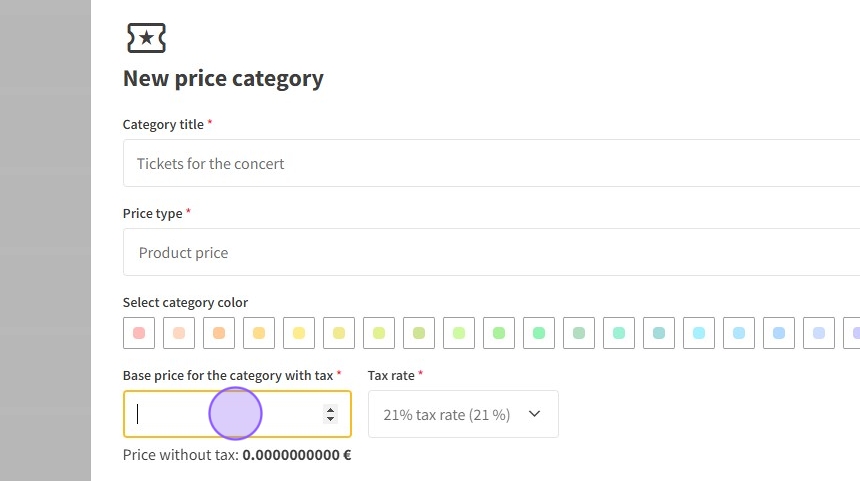Focus the Category title text field
Image resolution: width=860 pixels, height=481 pixels.
click(x=490, y=163)
